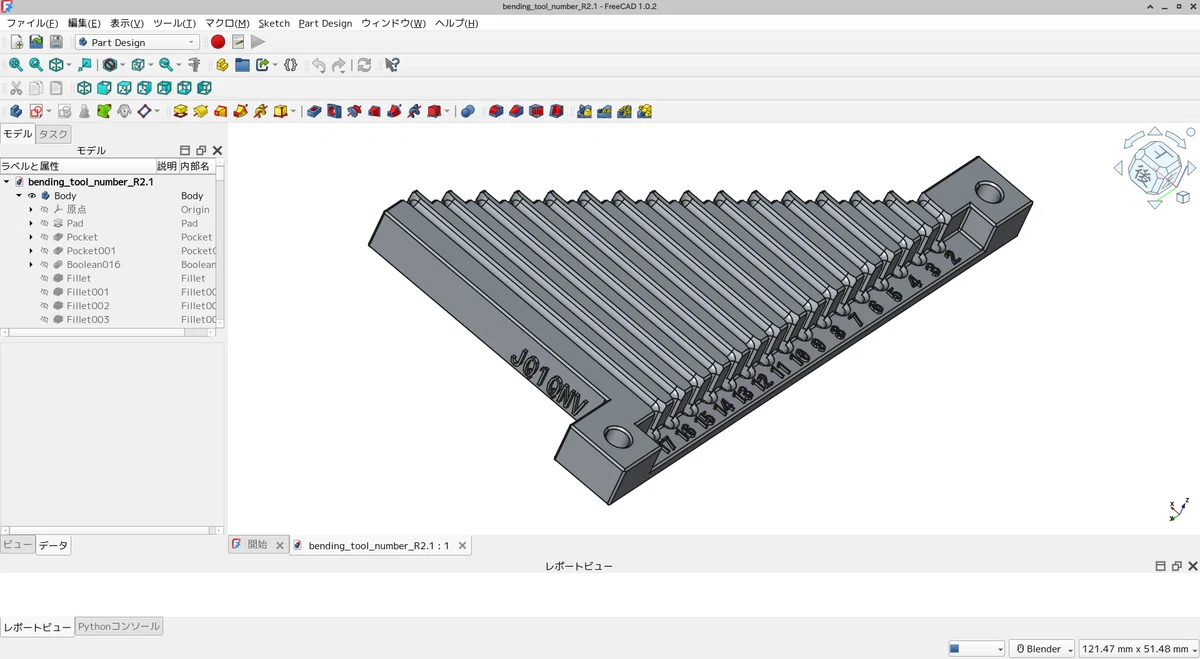Click the Fillet tool icon
Image resolution: width=1200 pixels, height=659 pixels.
(x=496, y=111)
